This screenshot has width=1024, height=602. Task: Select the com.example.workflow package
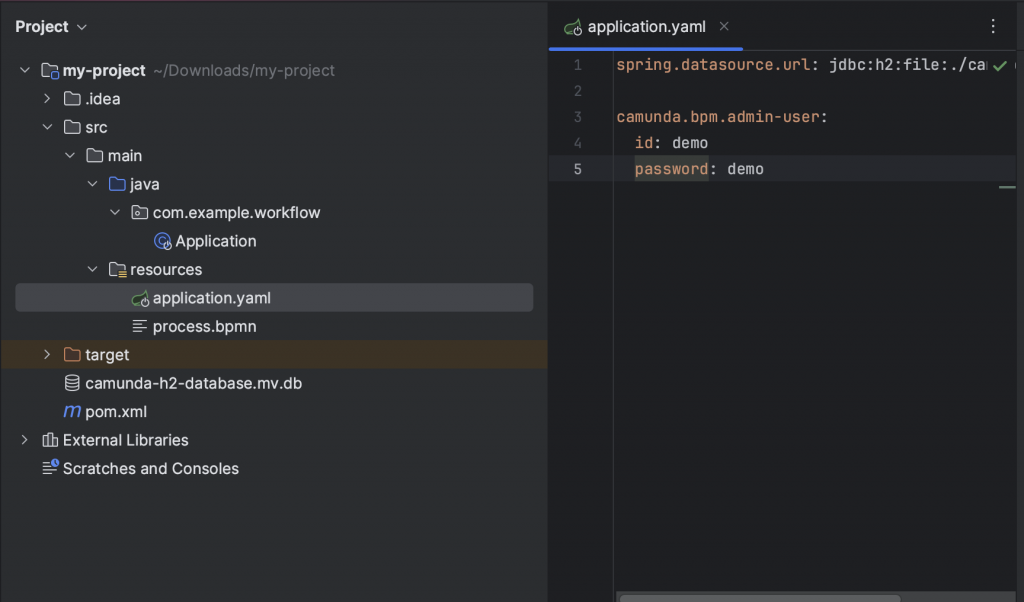[236, 213]
